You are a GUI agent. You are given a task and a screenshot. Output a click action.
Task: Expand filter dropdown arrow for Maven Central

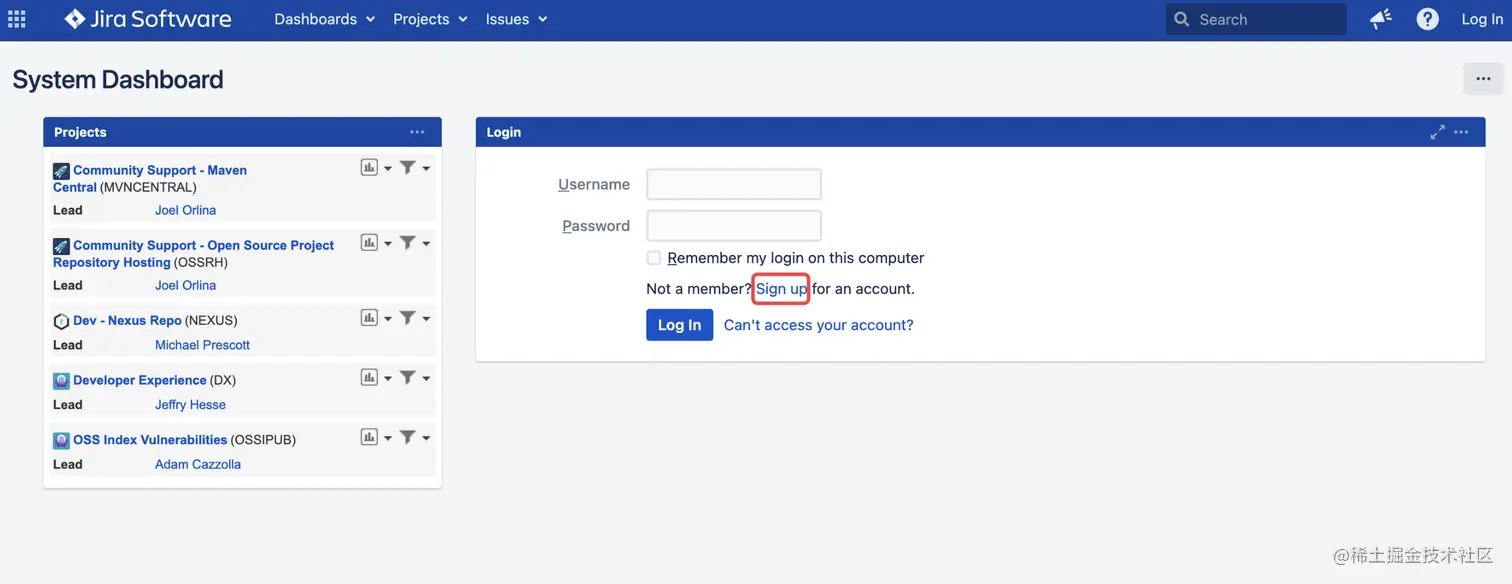tap(426, 169)
